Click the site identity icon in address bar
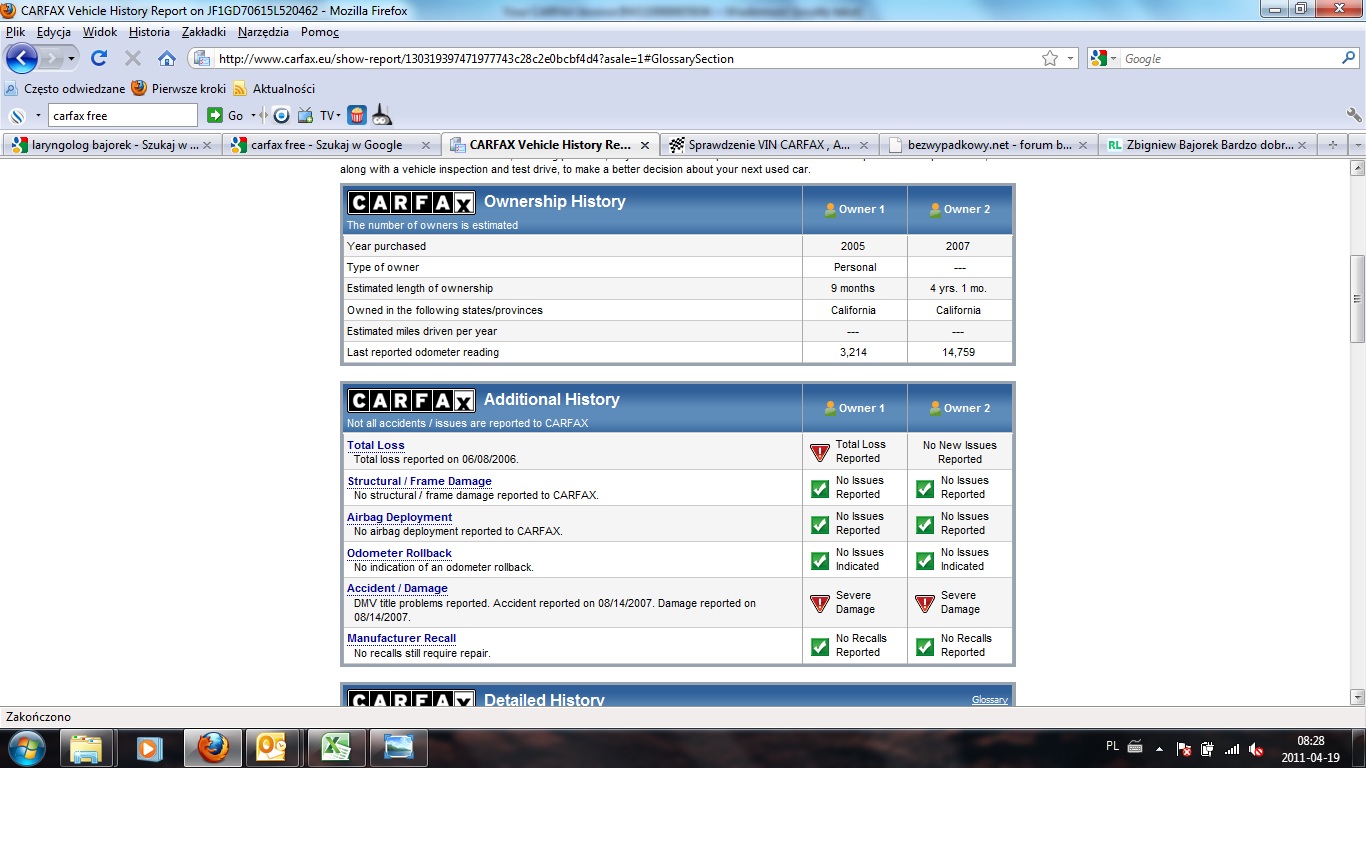The width and height of the screenshot is (1366, 856). 201,59
